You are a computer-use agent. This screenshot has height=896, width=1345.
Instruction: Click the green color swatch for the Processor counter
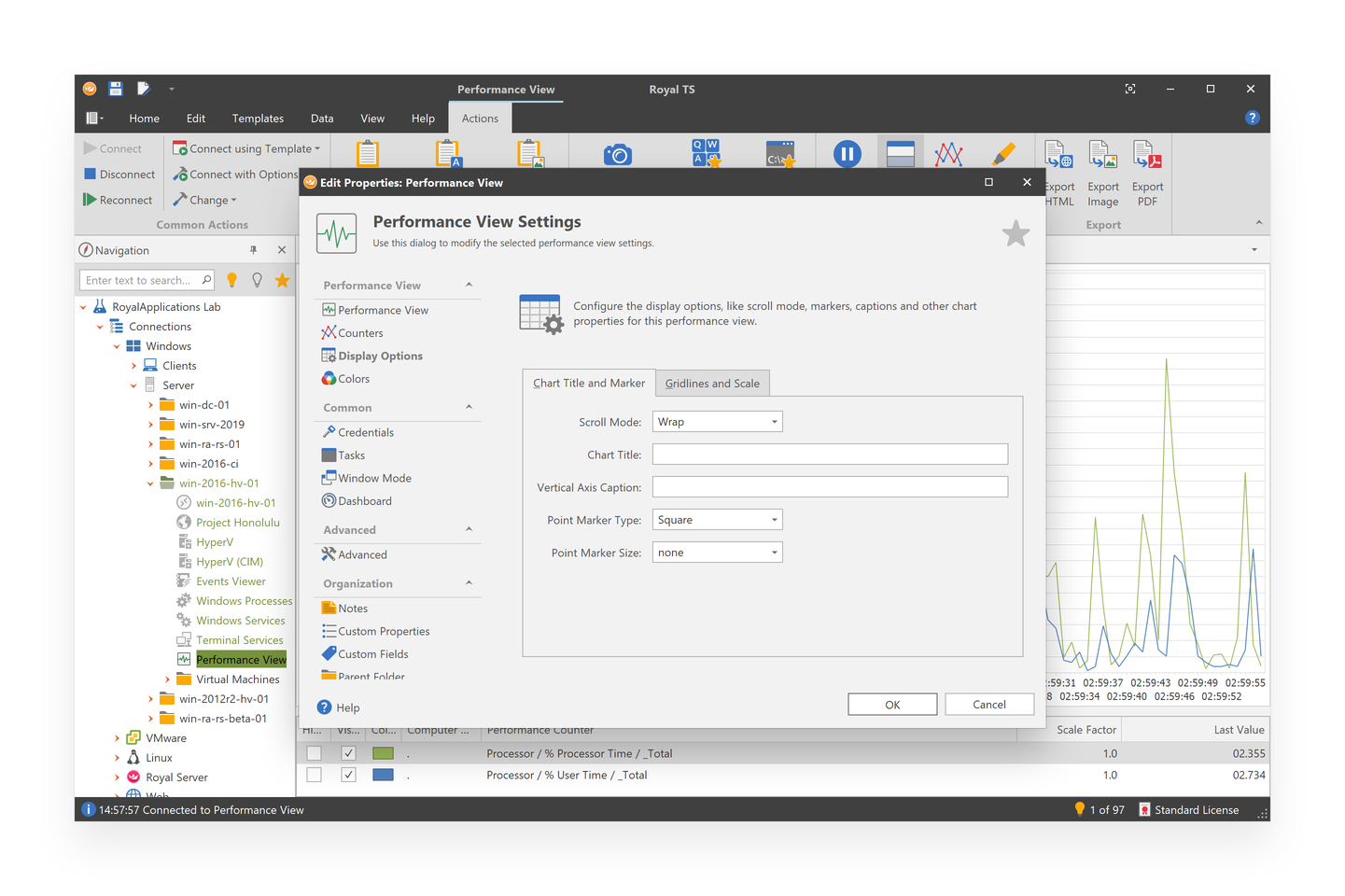click(x=383, y=753)
